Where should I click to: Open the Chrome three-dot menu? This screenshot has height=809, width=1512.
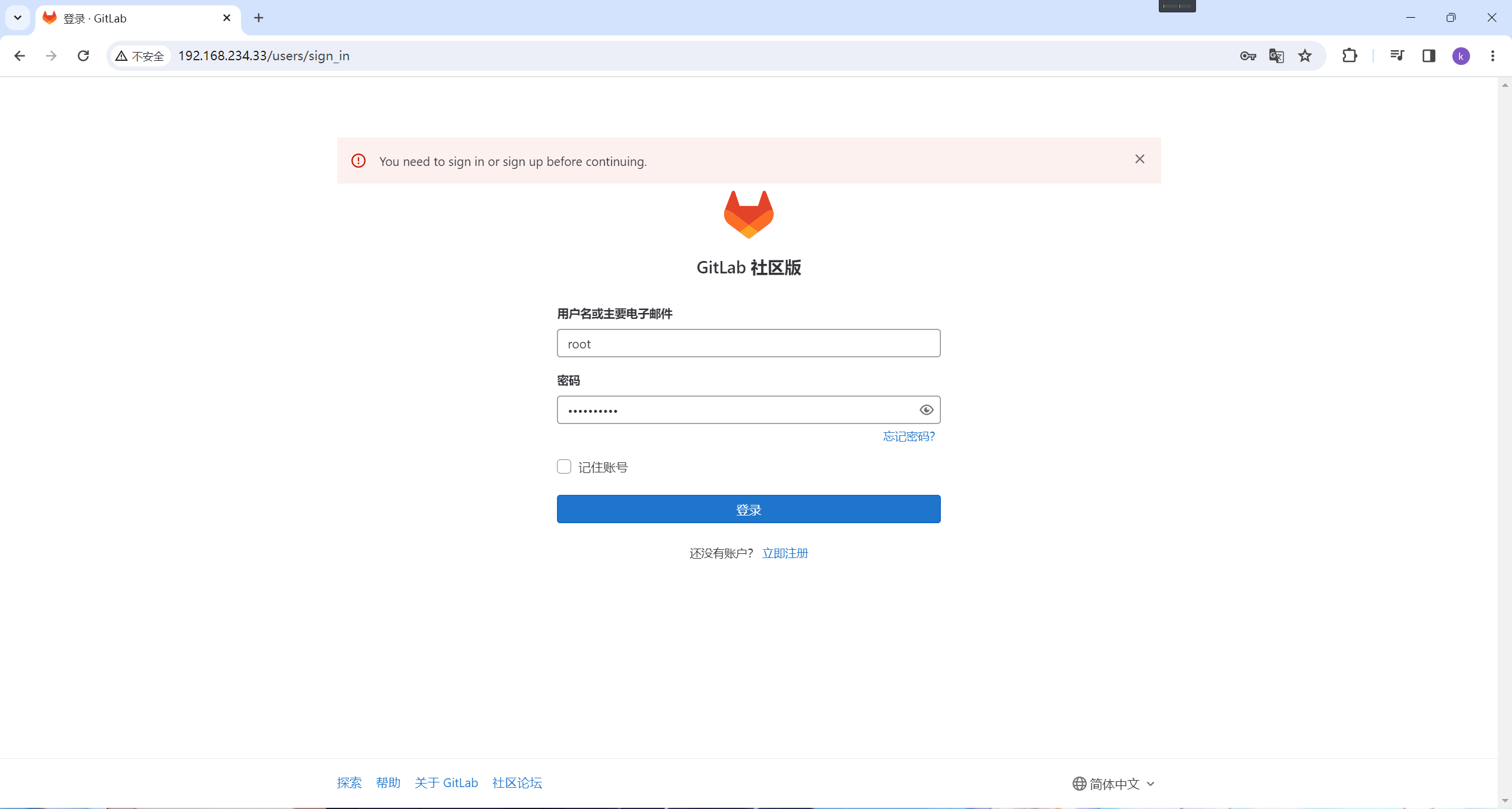point(1494,56)
